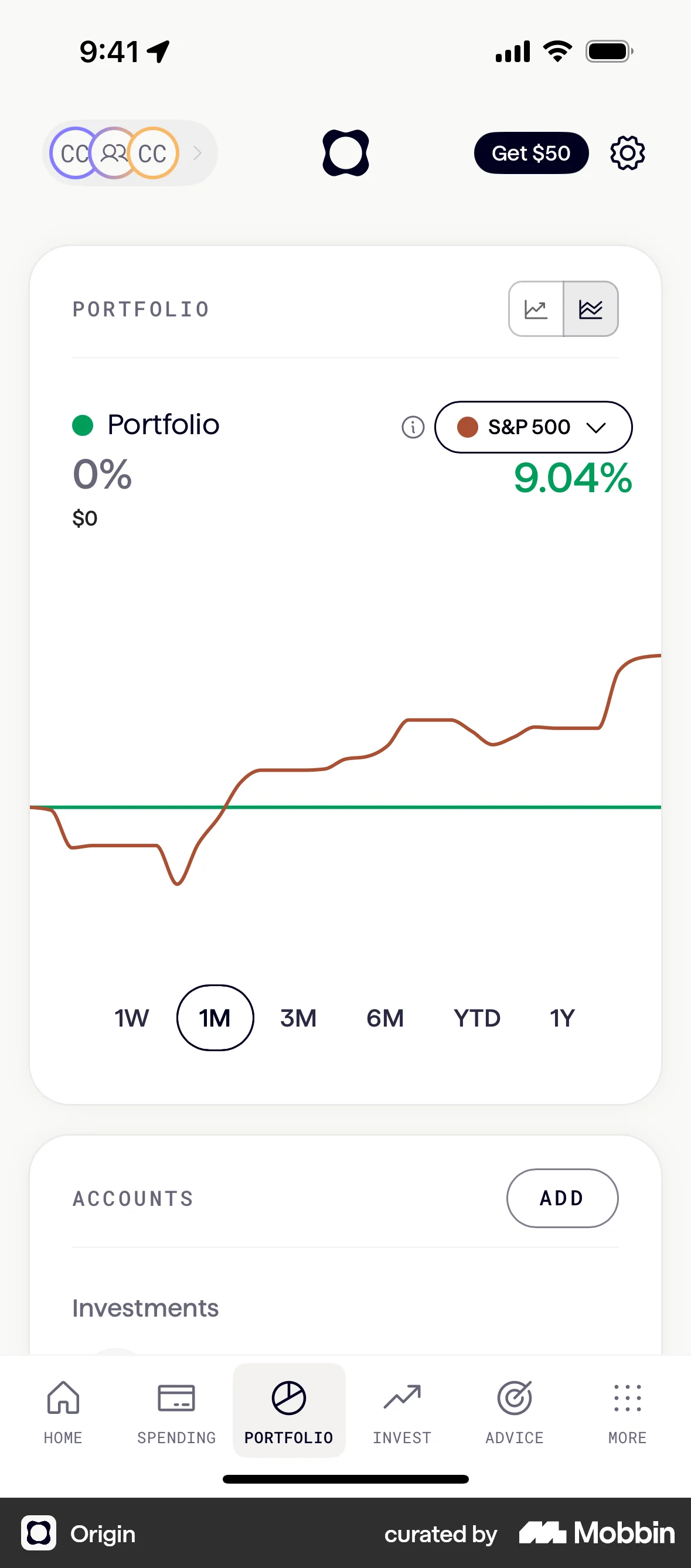
Task: Open the Advice target icon tab
Action: pos(515,1410)
